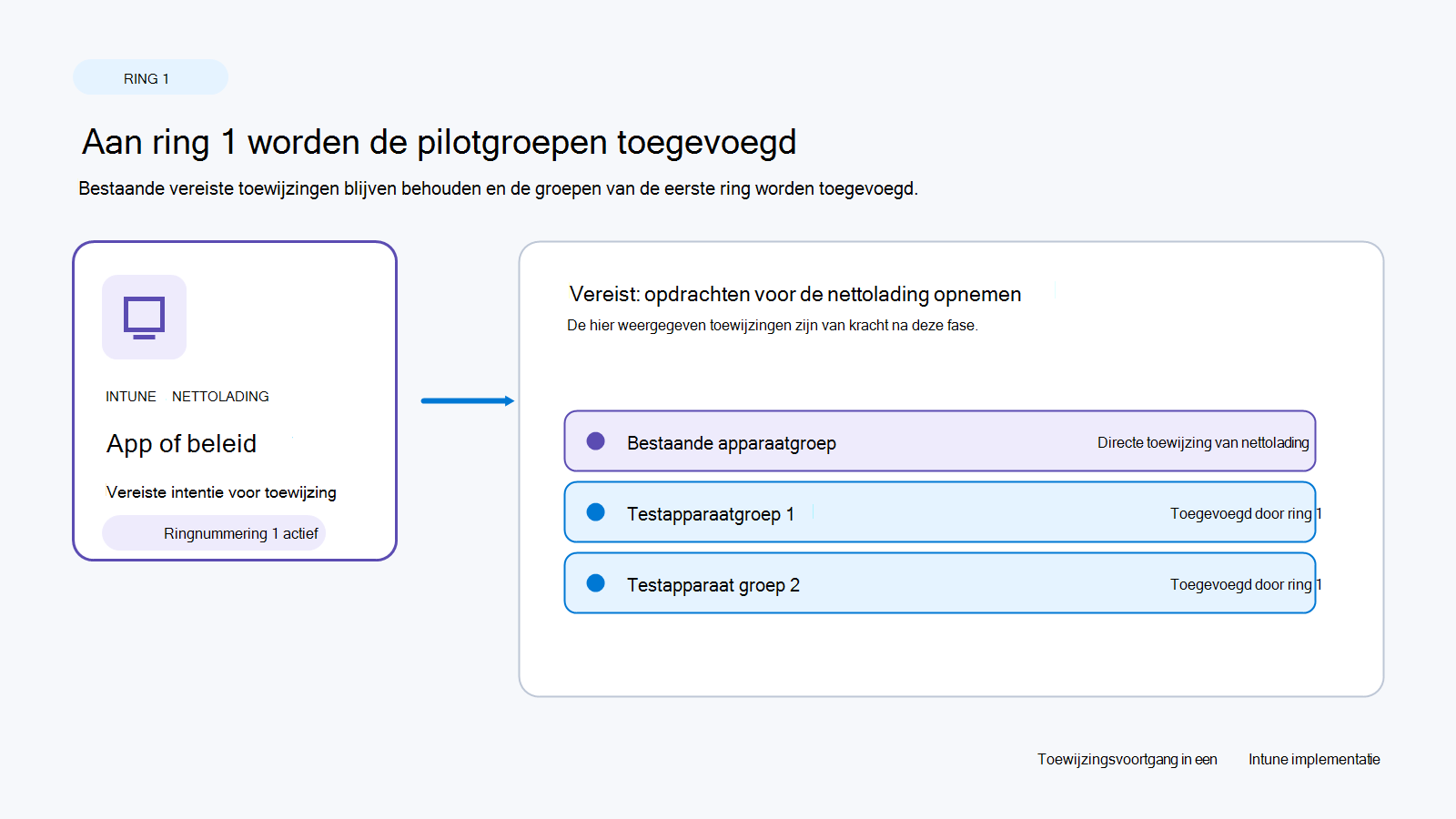
Task: Click the blue arrow between the panels
Action: 468,400
